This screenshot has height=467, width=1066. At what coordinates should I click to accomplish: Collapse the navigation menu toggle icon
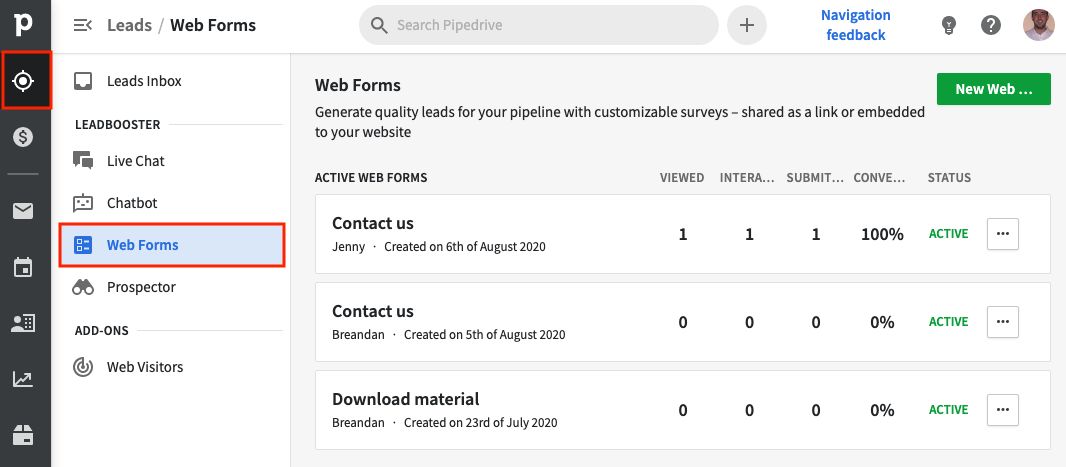(x=83, y=25)
